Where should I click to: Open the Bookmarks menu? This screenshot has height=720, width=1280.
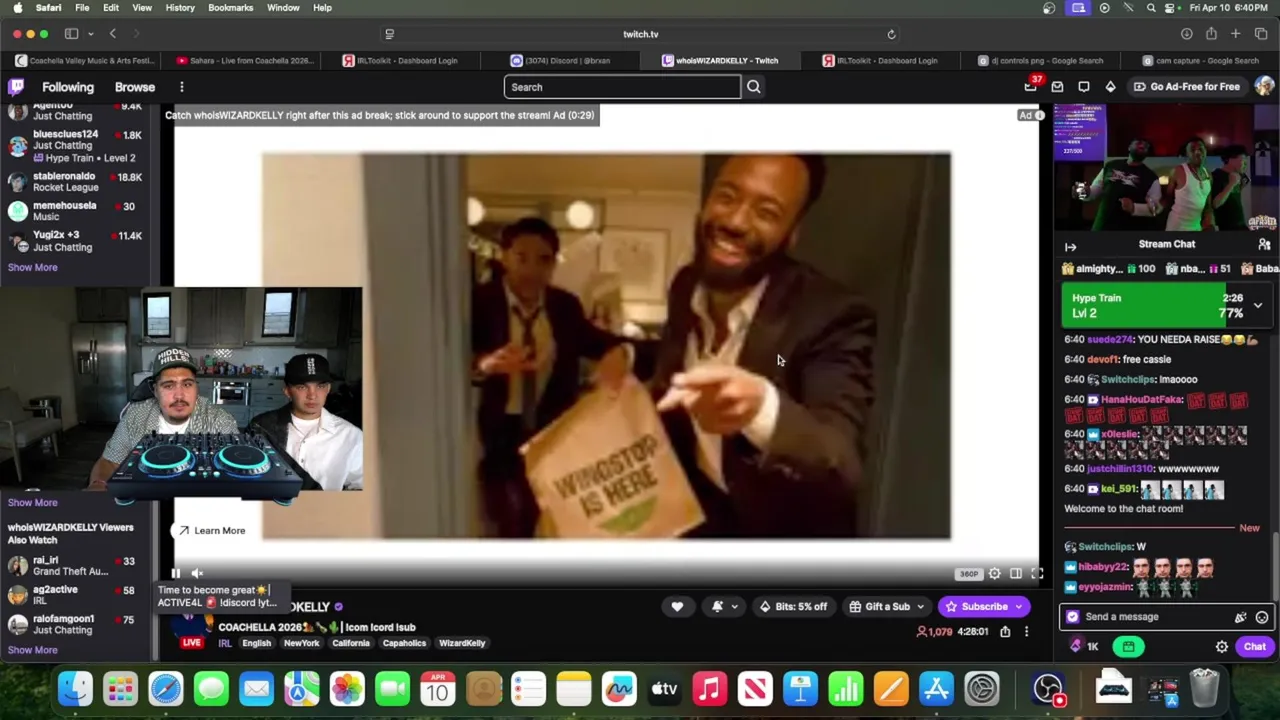tap(231, 8)
